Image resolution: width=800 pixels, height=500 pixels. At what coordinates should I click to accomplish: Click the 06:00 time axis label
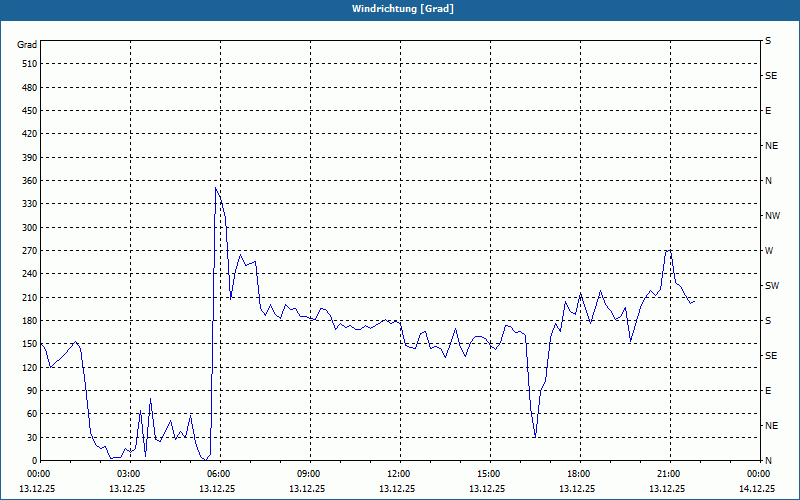pyautogui.click(x=220, y=473)
